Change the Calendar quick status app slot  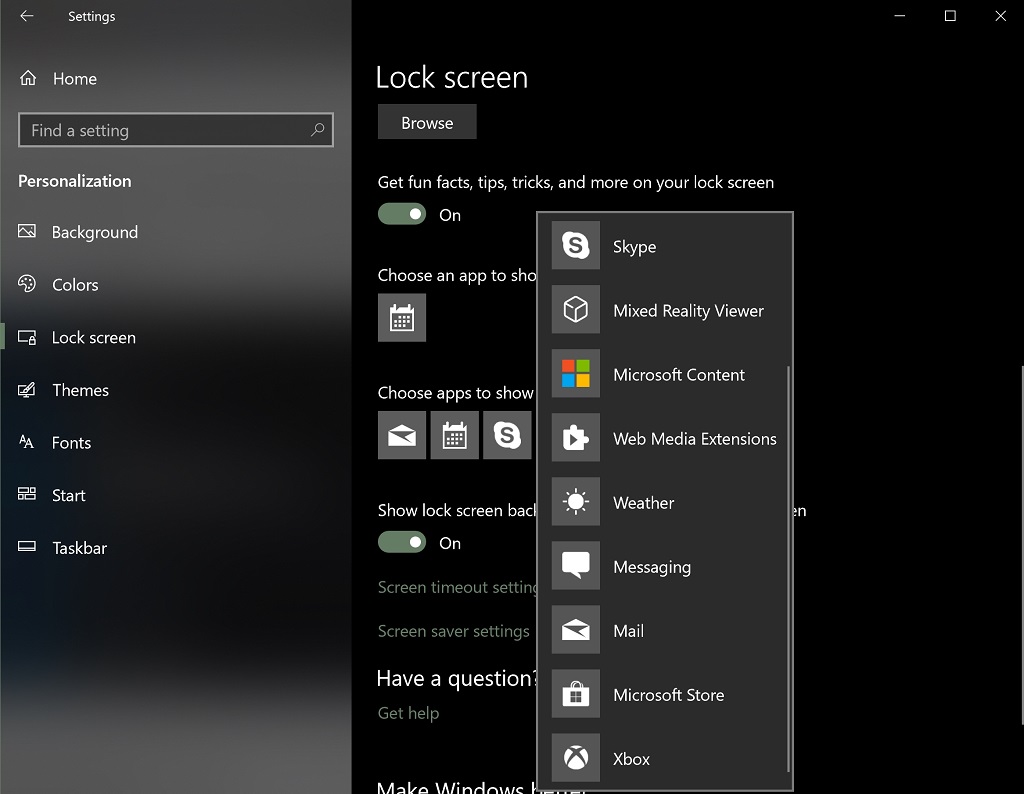[x=455, y=435]
